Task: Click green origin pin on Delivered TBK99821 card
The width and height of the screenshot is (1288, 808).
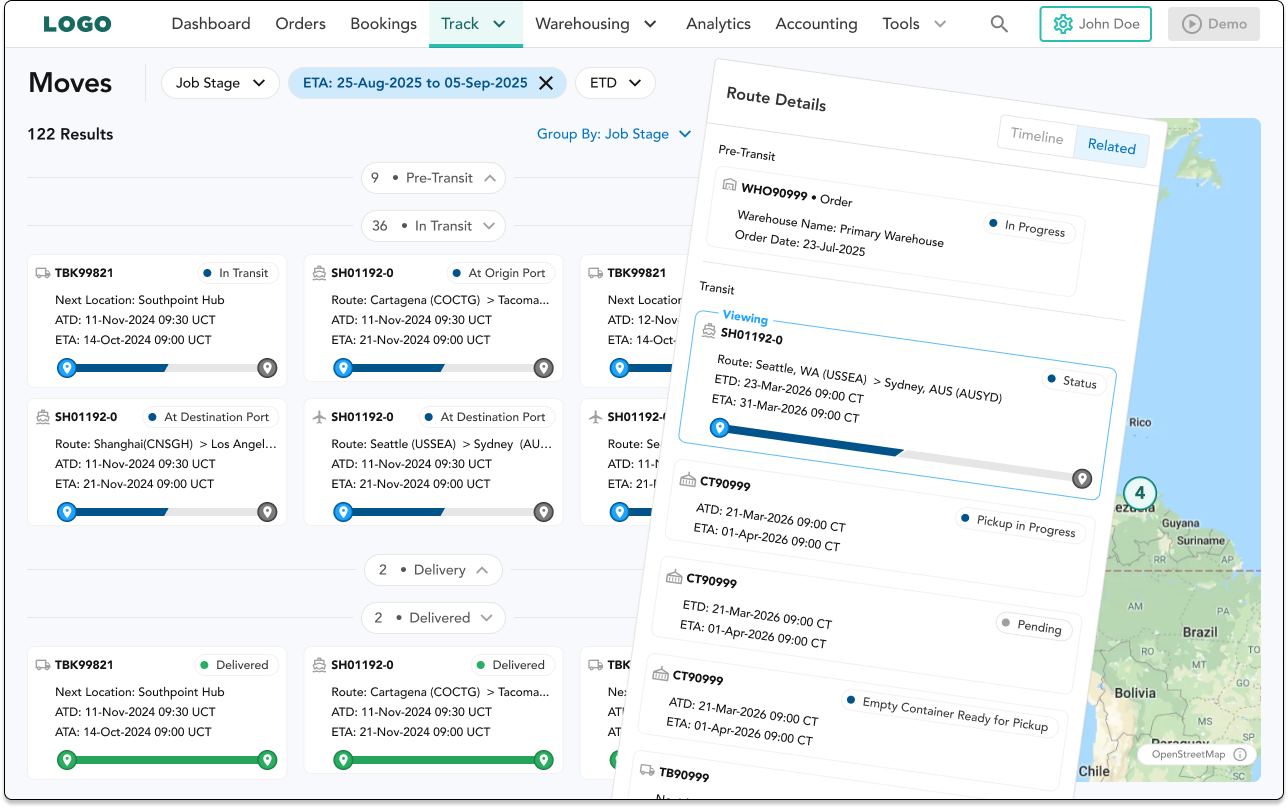Action: [67, 760]
